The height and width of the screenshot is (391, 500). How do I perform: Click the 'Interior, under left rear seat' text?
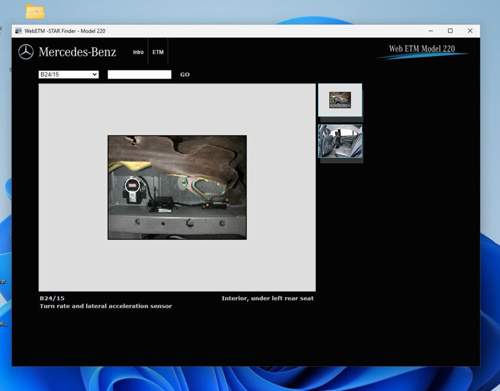[268, 298]
